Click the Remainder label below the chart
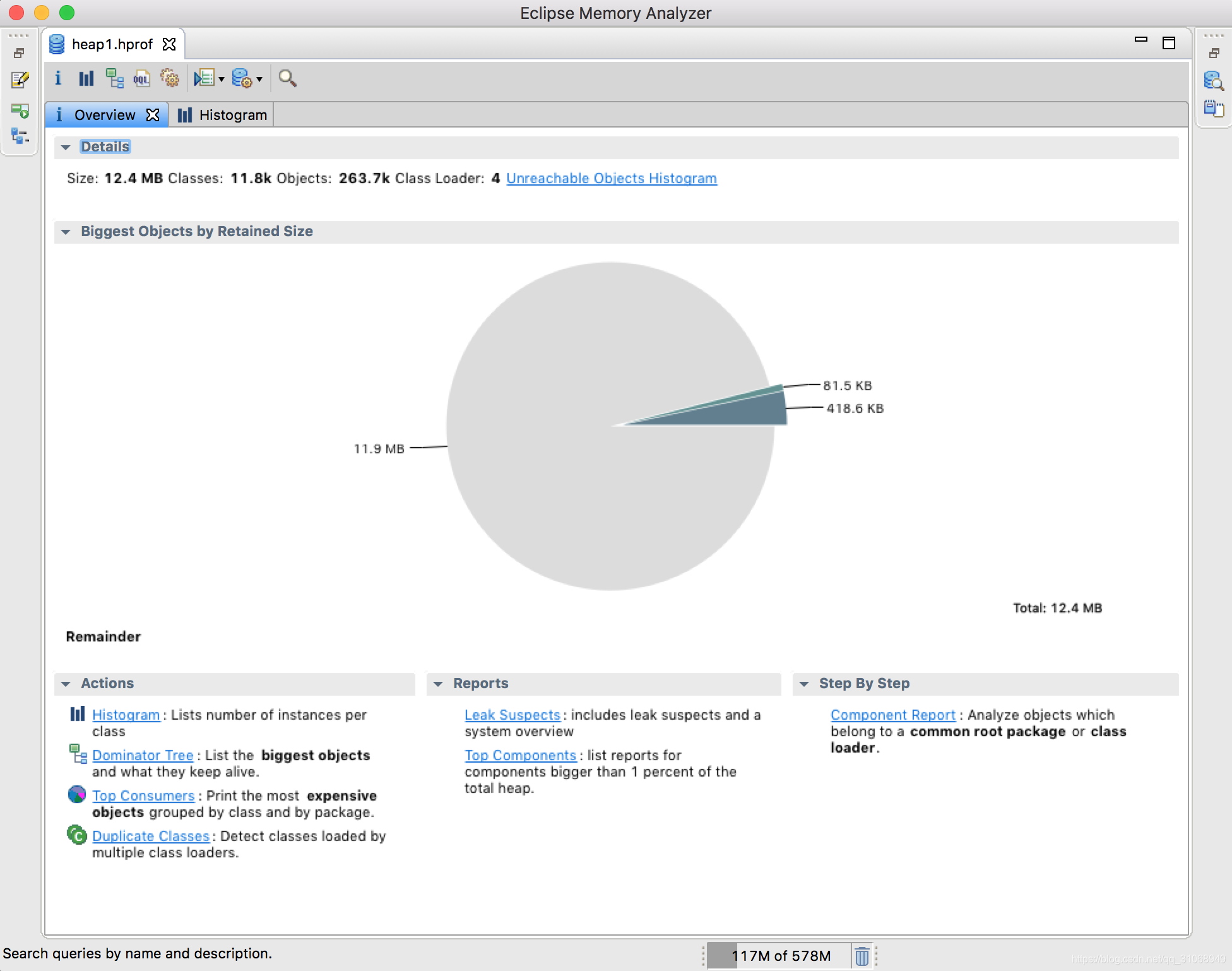Screen dimensions: 1232x971 tap(104, 636)
